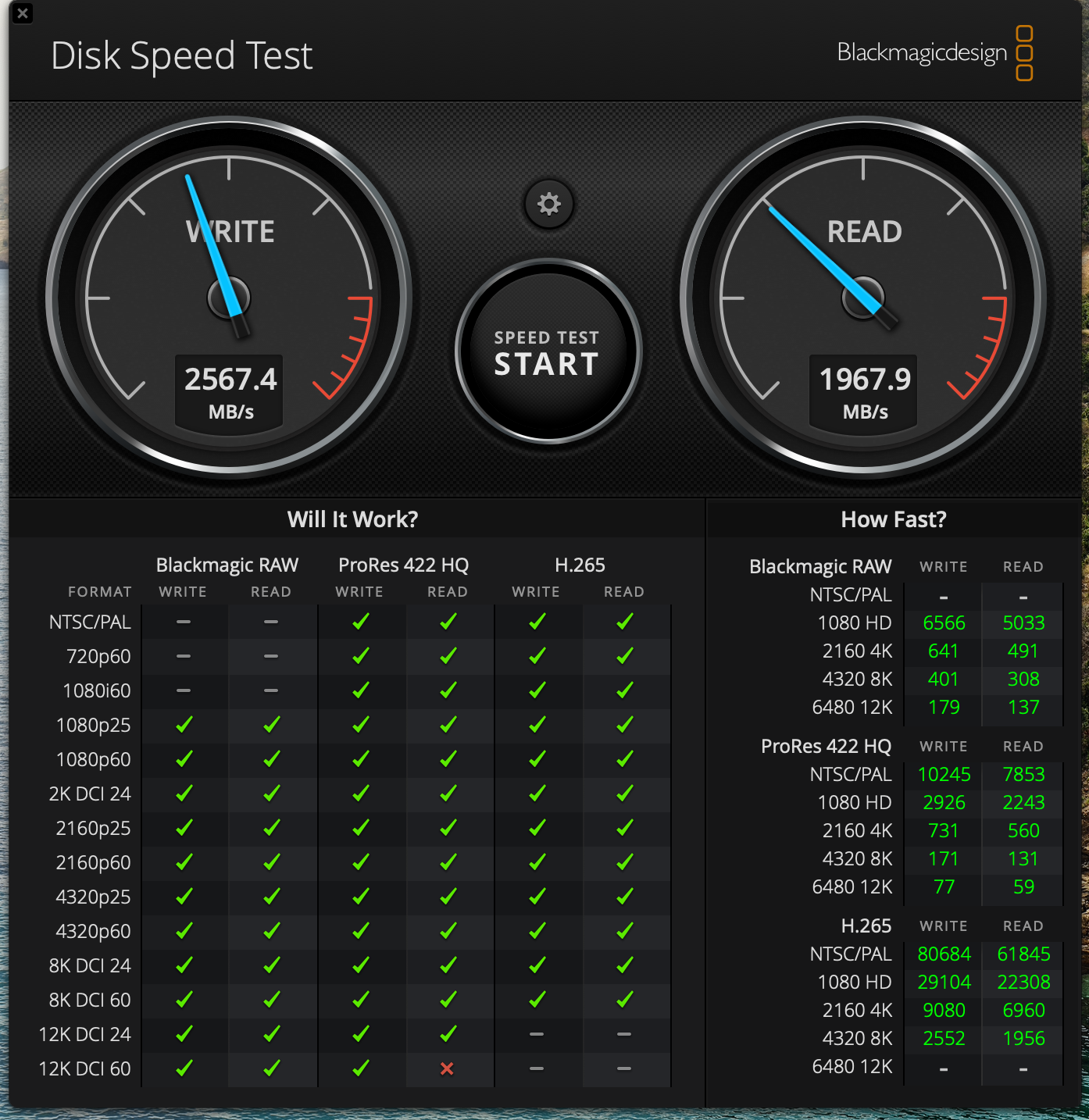Click the H.265 read checkmark for 1080p25

point(625,725)
